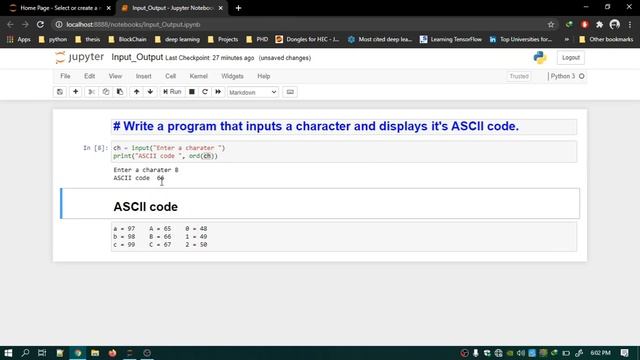
Task: Open File Explorer from taskbar
Action: [95, 353]
